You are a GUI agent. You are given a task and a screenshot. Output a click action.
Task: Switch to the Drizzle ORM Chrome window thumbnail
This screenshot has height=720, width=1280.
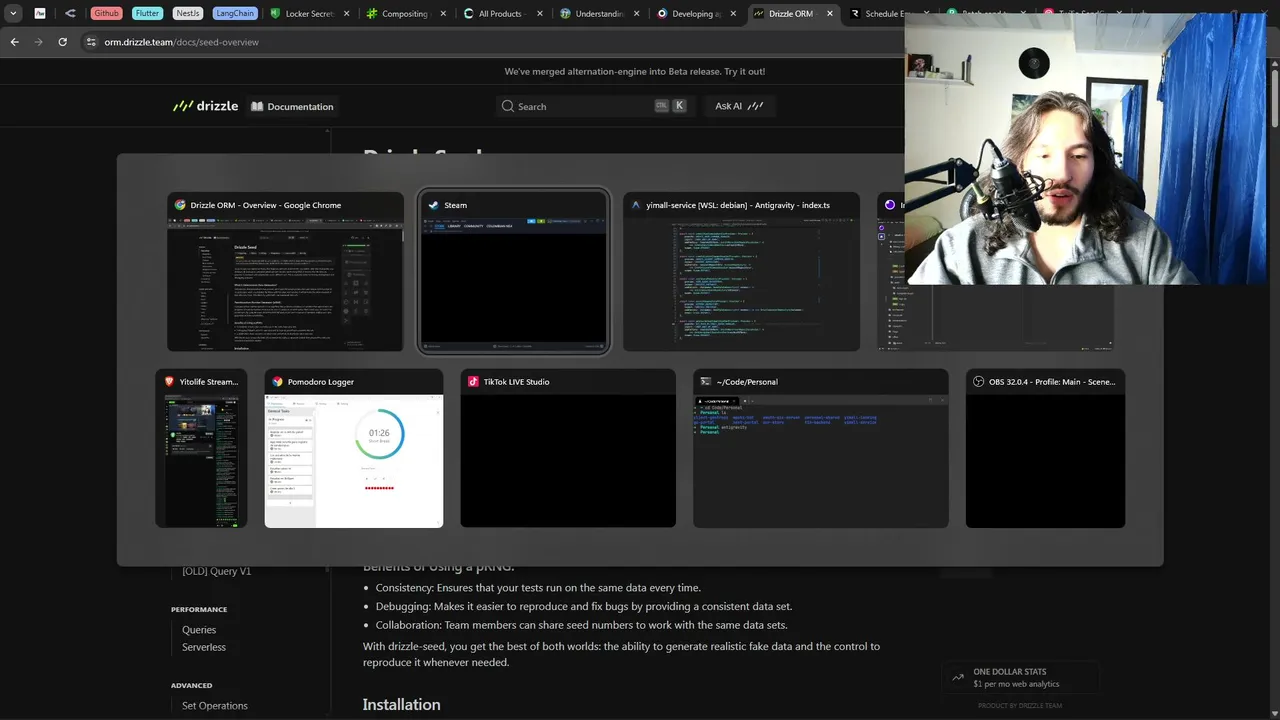click(x=285, y=272)
